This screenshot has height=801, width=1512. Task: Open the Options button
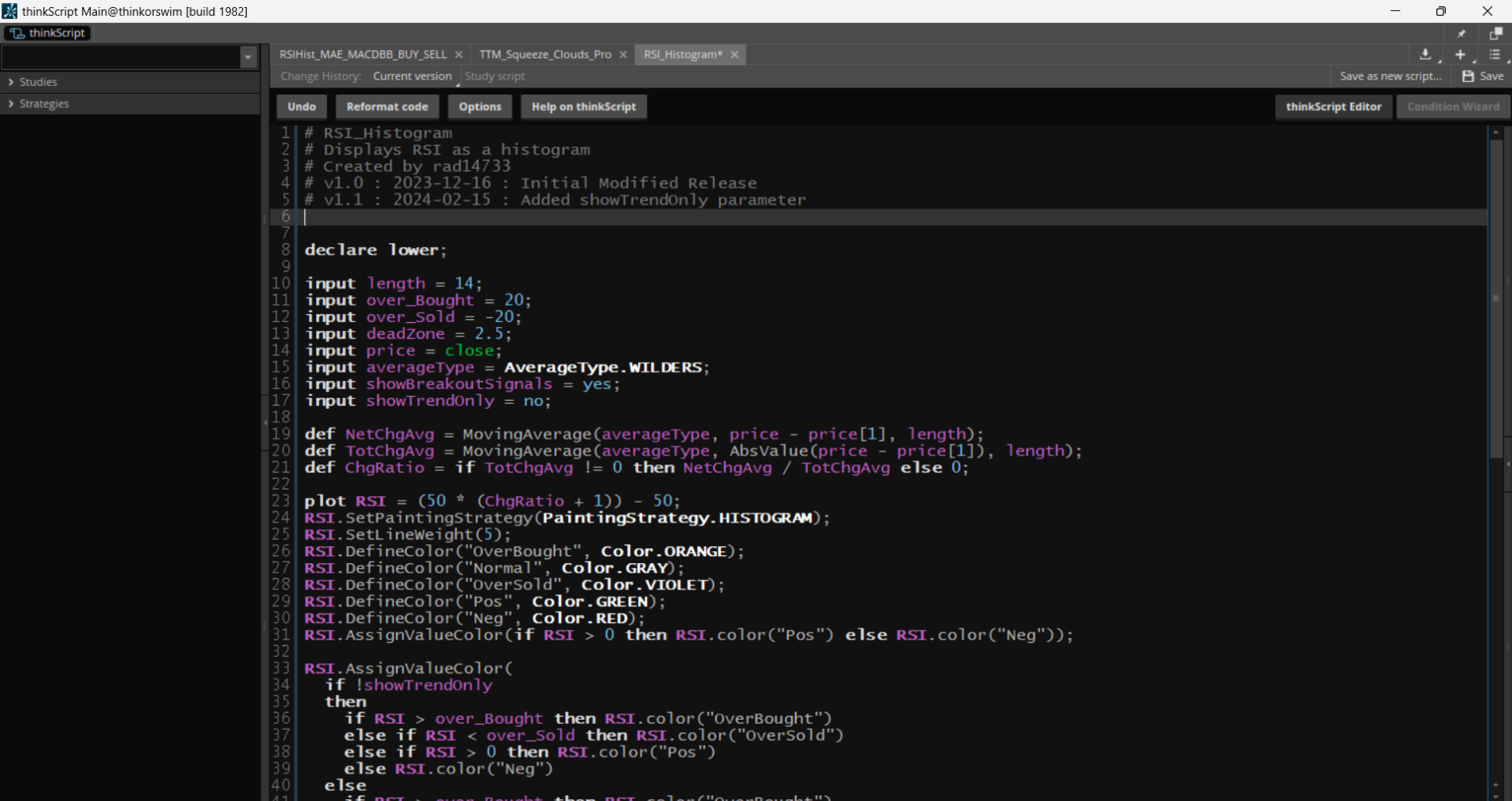(480, 107)
